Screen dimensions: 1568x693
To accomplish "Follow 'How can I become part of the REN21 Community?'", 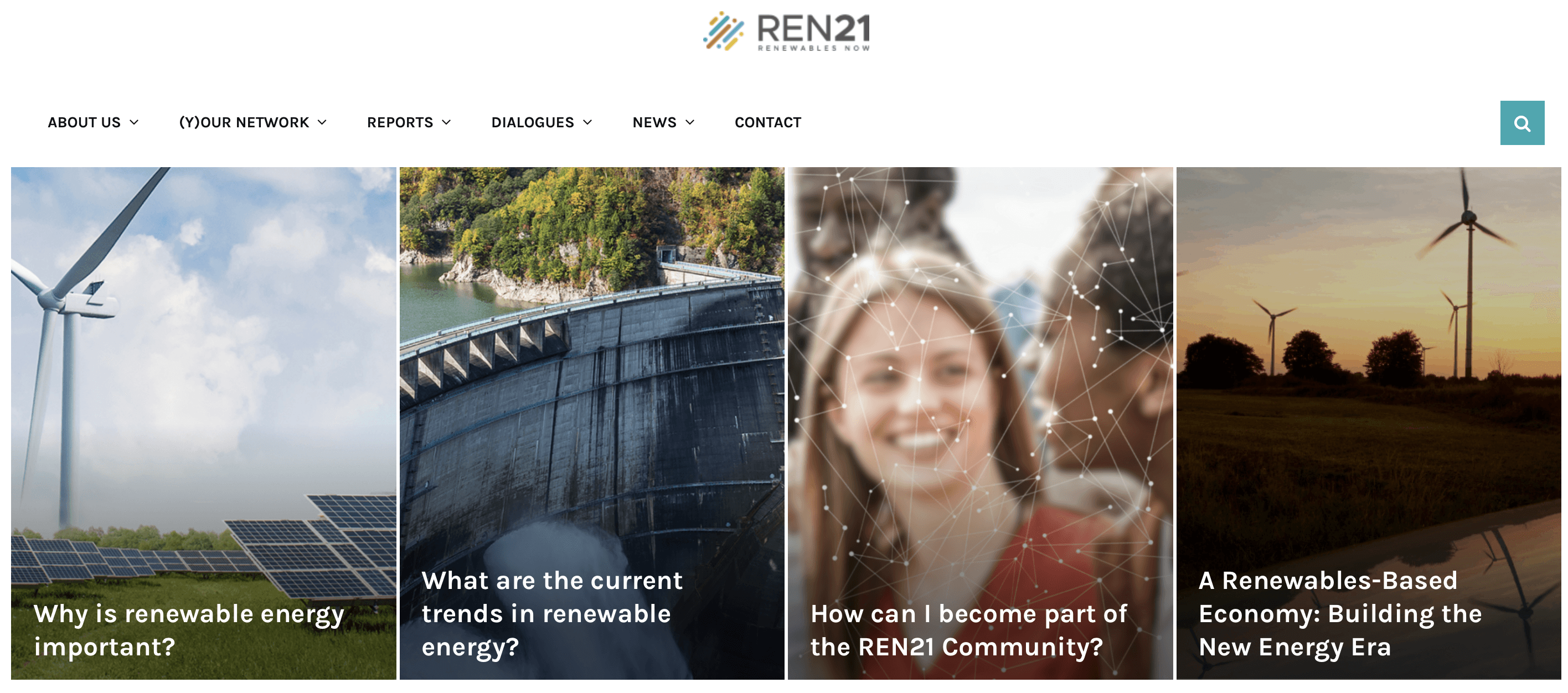I will click(x=968, y=630).
